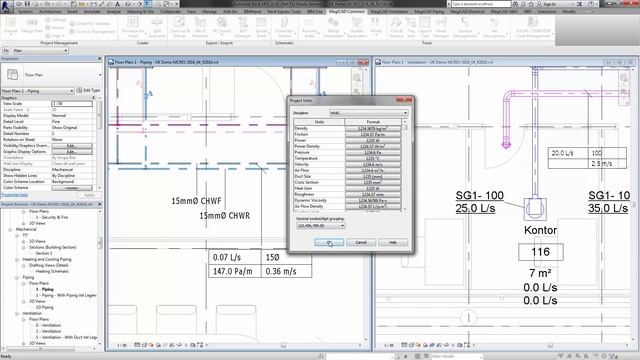Switch to the Manage ribbon tab
This screenshot has width=640, height=360.
tap(209, 11)
